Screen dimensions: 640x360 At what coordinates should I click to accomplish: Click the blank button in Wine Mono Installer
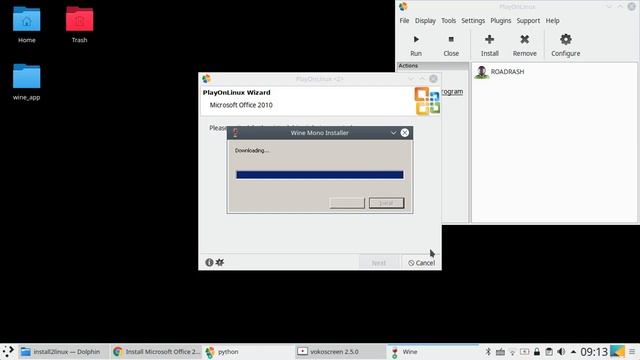(347, 203)
